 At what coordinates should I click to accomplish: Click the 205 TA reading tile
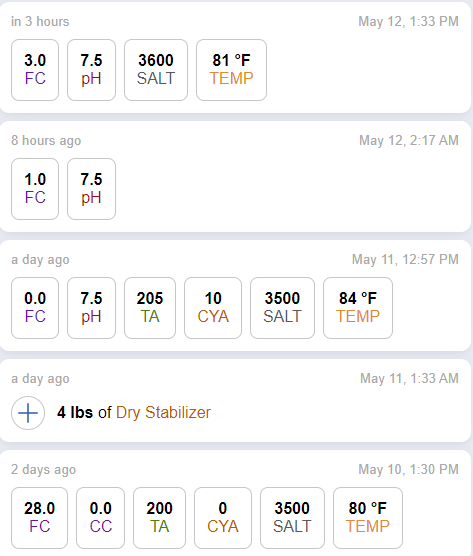150,308
